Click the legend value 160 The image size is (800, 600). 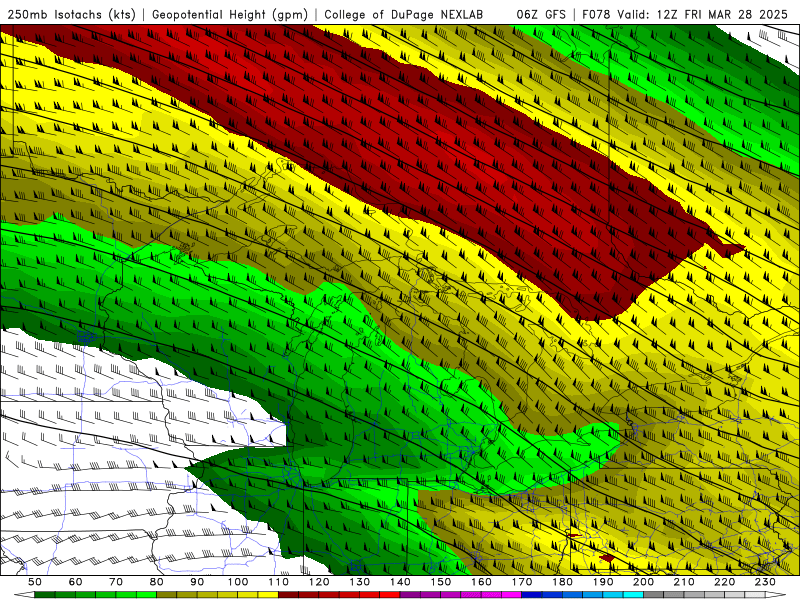pyautogui.click(x=481, y=582)
